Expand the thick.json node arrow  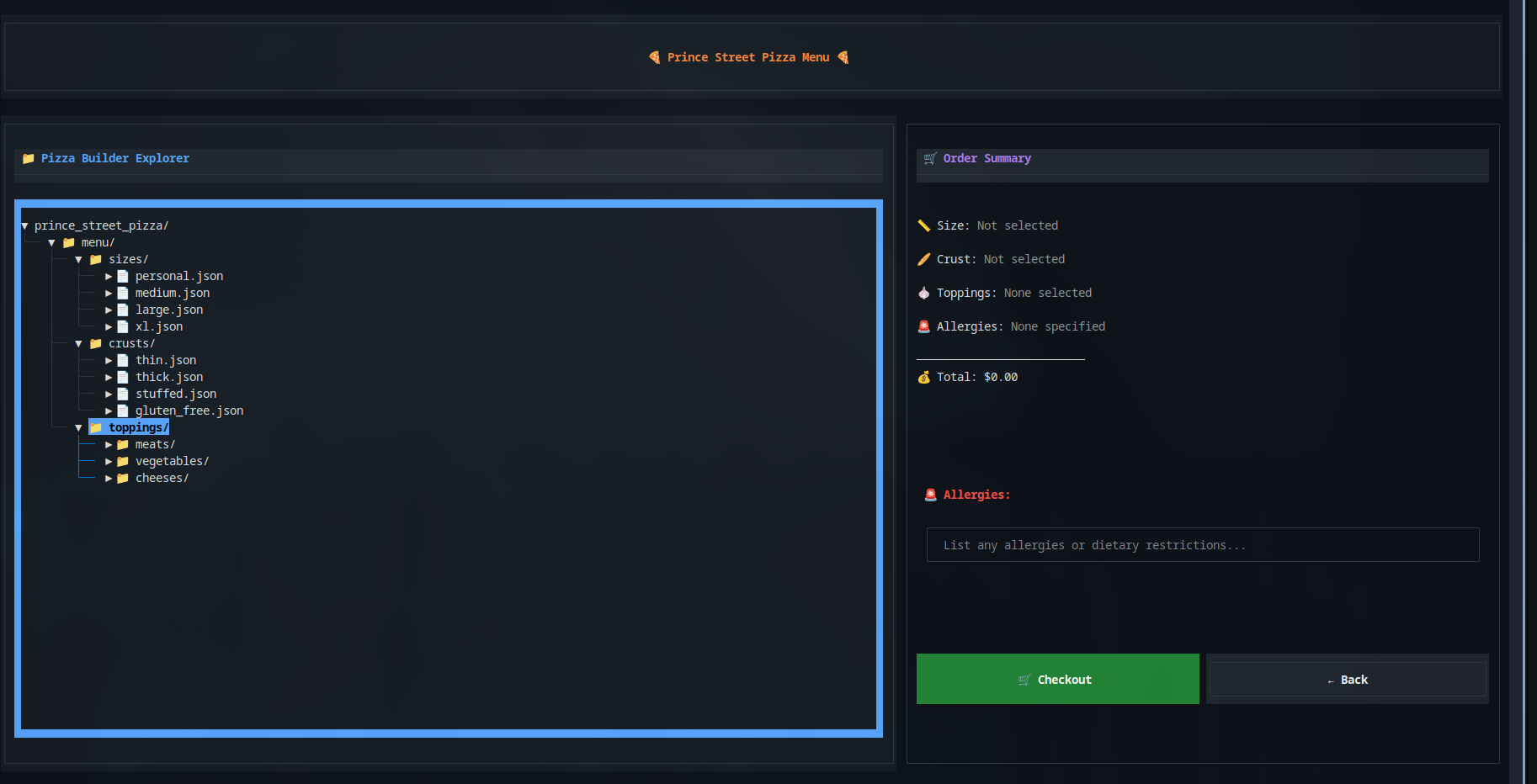click(109, 378)
